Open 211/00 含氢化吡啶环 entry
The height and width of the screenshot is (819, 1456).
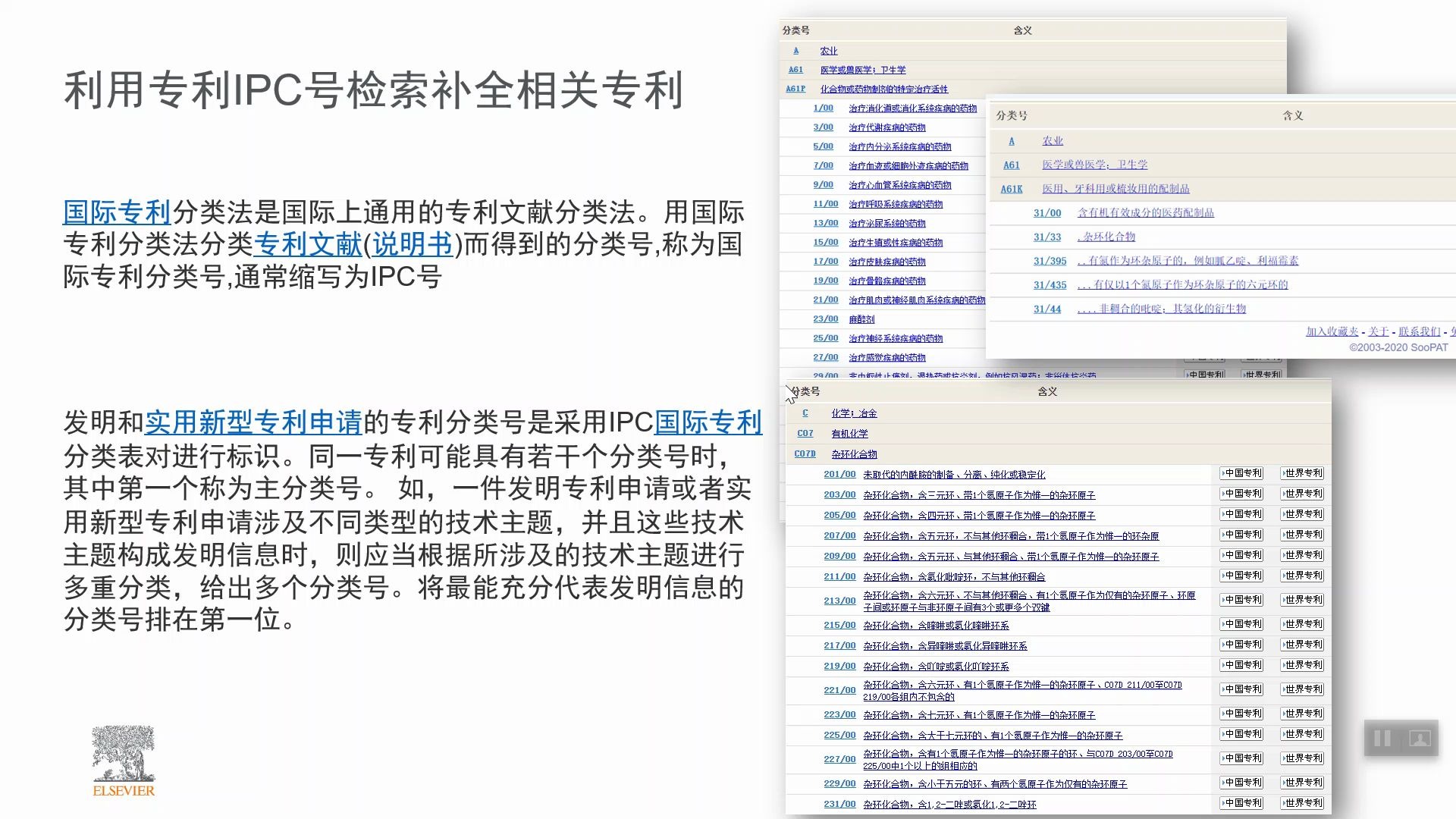click(954, 577)
